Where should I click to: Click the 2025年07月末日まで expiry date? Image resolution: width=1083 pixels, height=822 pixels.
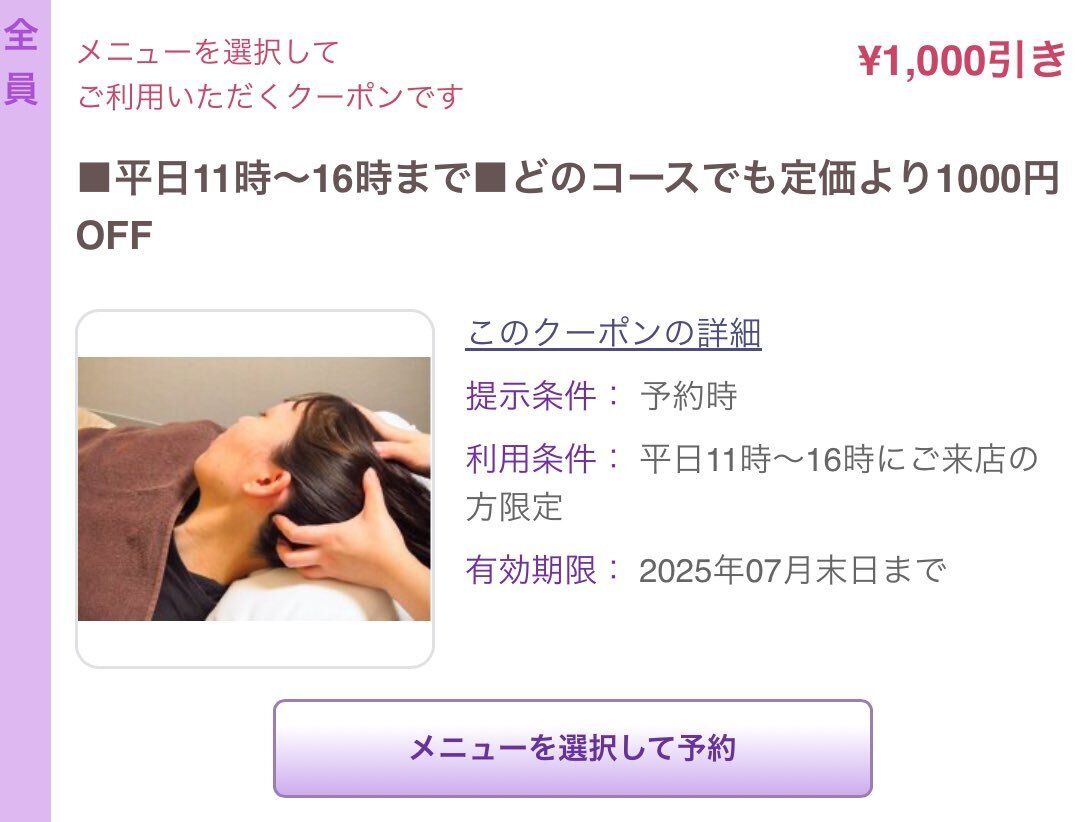tap(792, 570)
